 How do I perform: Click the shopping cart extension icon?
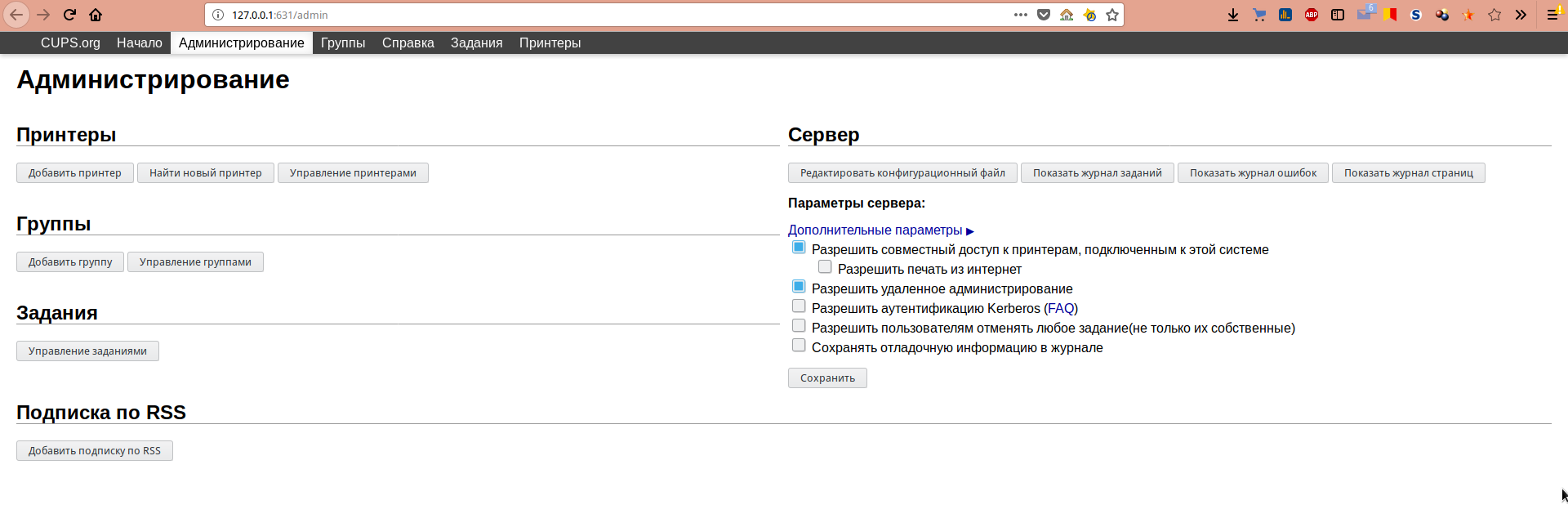[1259, 15]
